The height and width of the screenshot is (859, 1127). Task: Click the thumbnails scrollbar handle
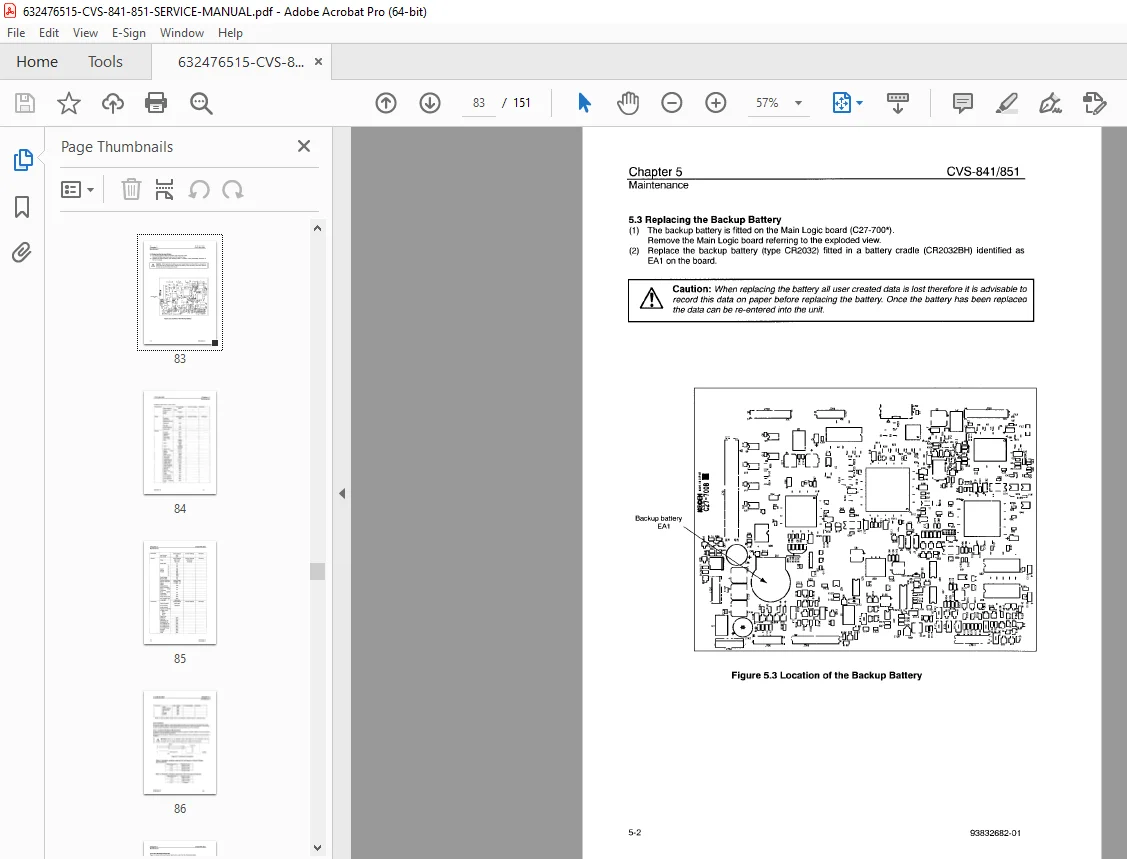[x=317, y=571]
